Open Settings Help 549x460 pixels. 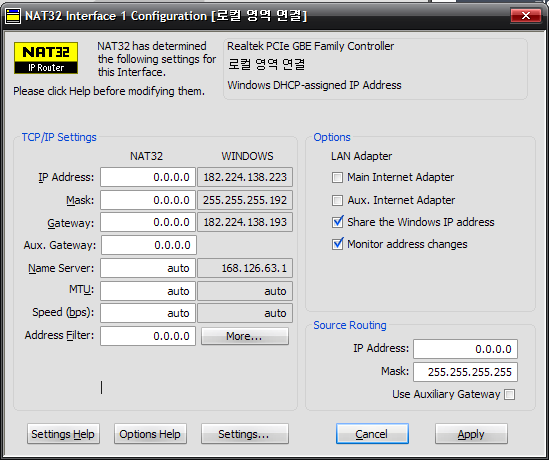pyautogui.click(x=63, y=434)
